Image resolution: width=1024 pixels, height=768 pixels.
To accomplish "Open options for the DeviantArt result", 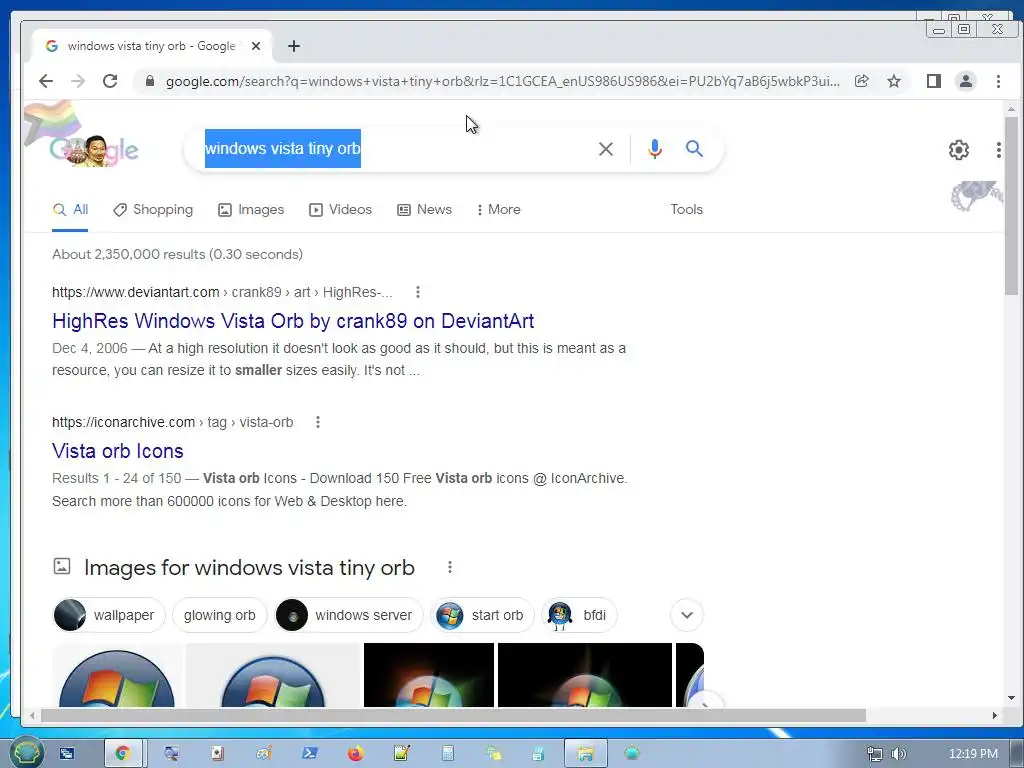I will 418,292.
